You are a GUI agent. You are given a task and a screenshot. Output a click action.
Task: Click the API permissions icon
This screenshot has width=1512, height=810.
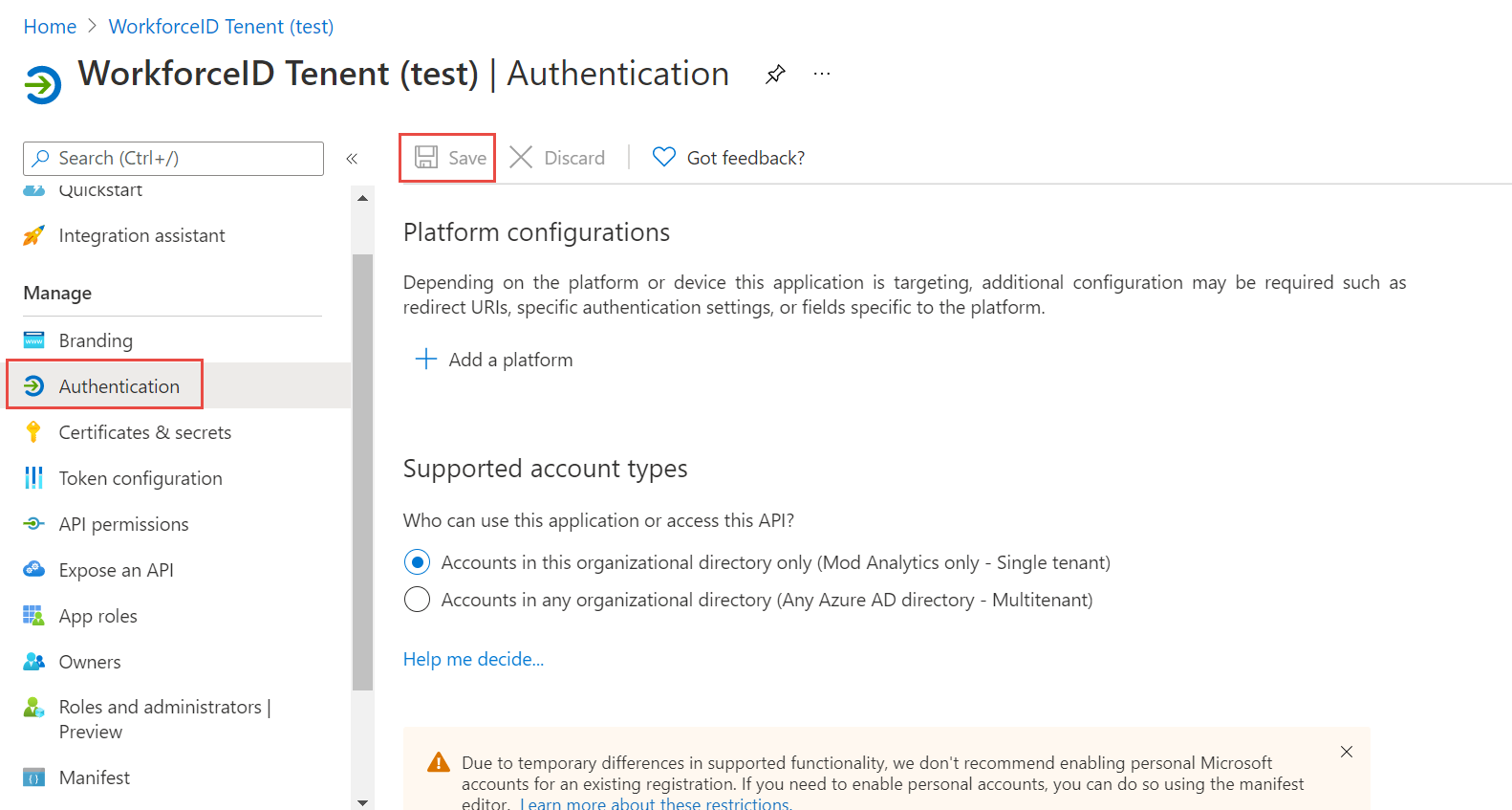coord(33,524)
